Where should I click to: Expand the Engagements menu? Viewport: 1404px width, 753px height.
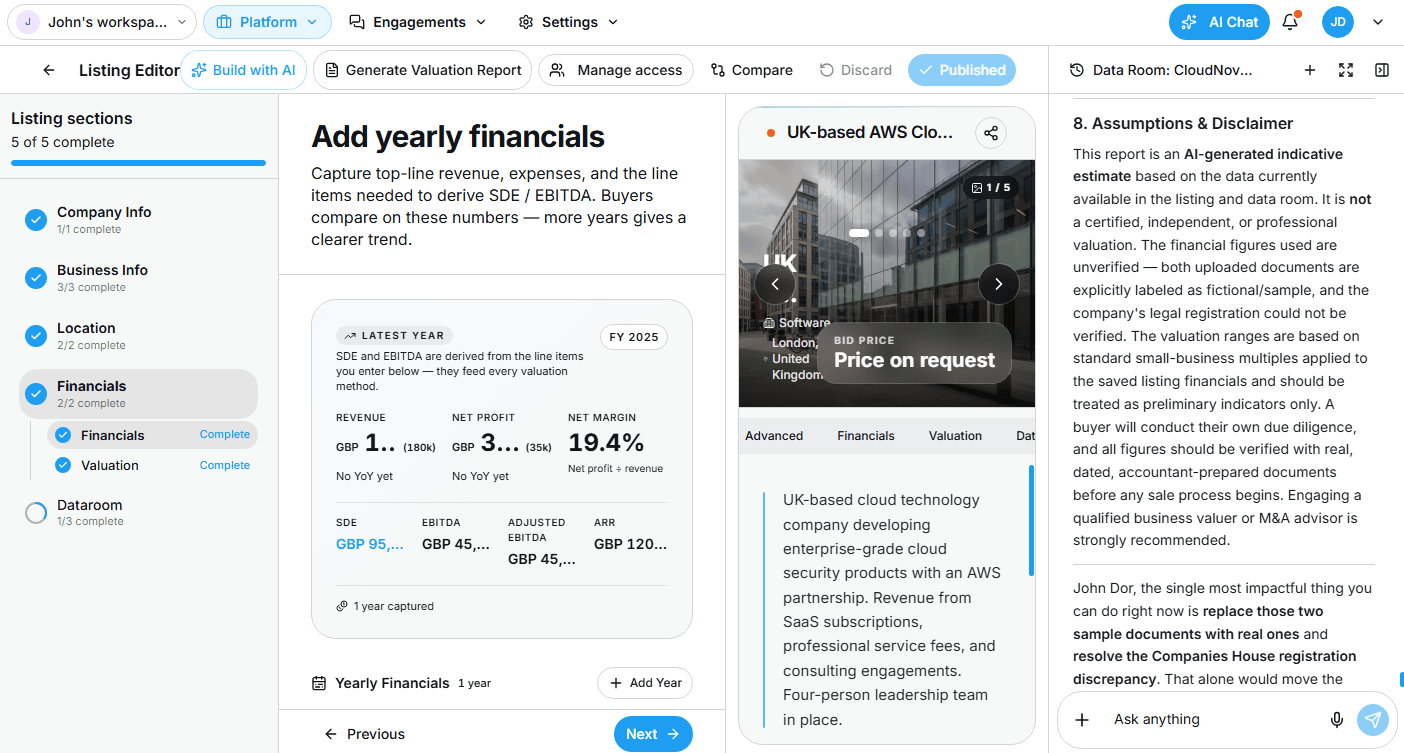(417, 22)
